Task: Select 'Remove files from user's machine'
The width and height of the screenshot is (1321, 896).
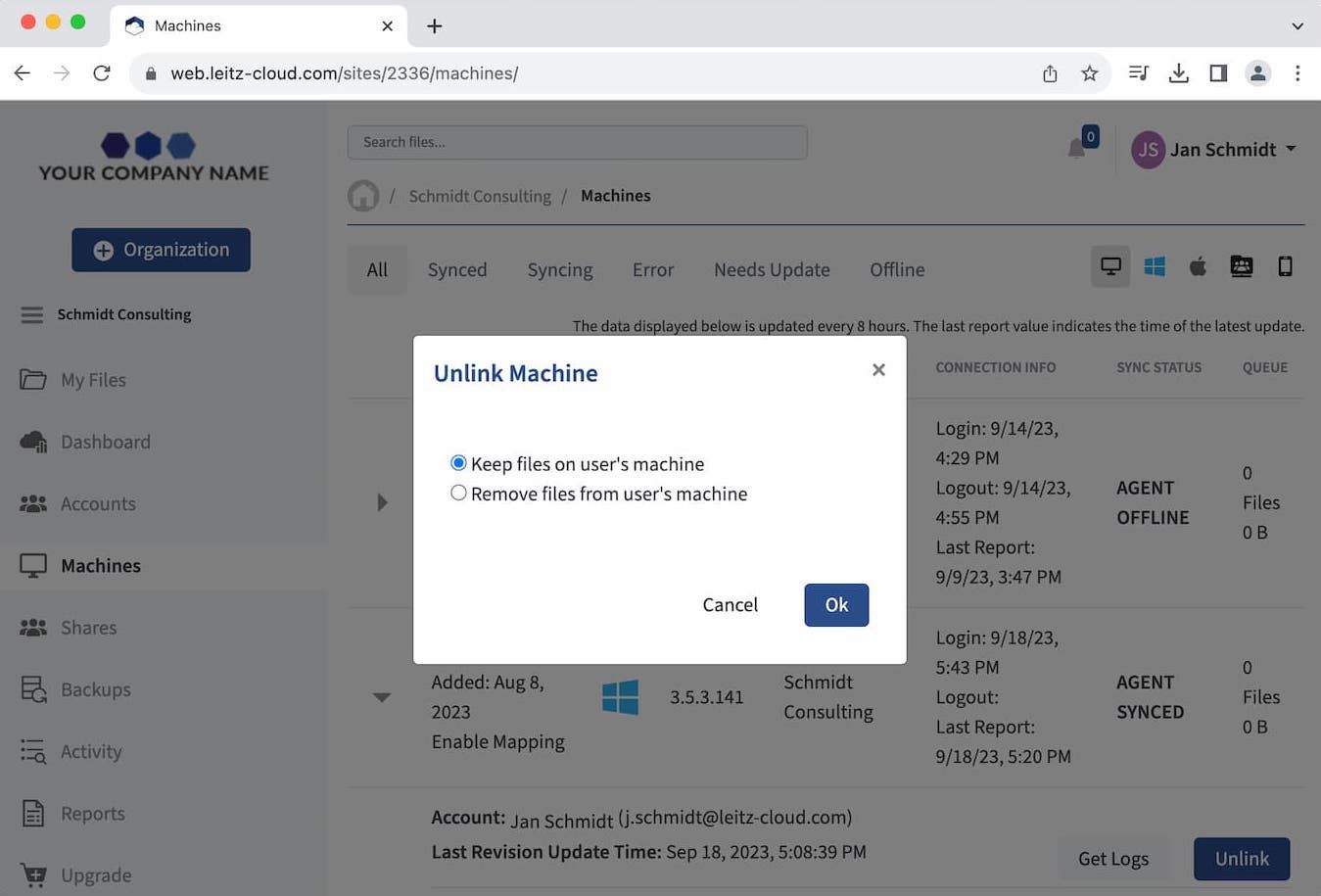Action: 458,494
